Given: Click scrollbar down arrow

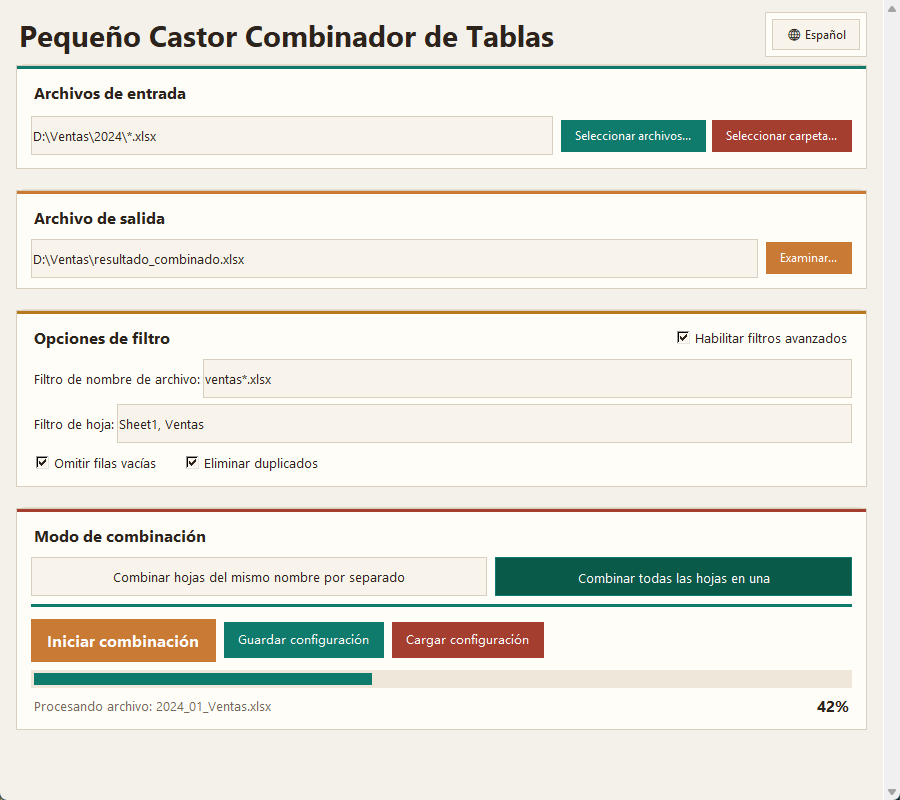Looking at the screenshot, I should coord(891,792).
